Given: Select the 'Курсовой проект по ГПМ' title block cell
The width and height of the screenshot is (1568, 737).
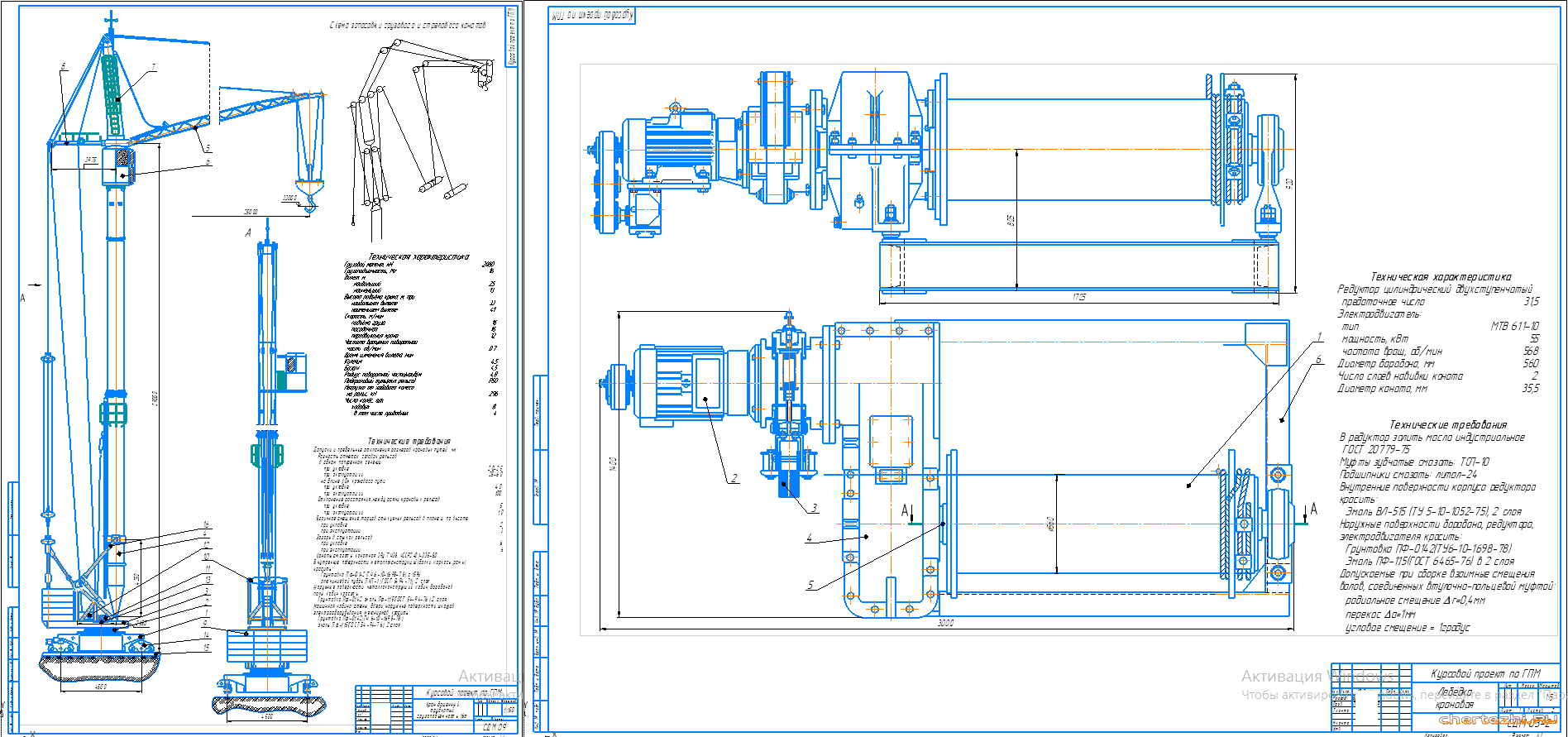Looking at the screenshot, I should [x=1485, y=674].
